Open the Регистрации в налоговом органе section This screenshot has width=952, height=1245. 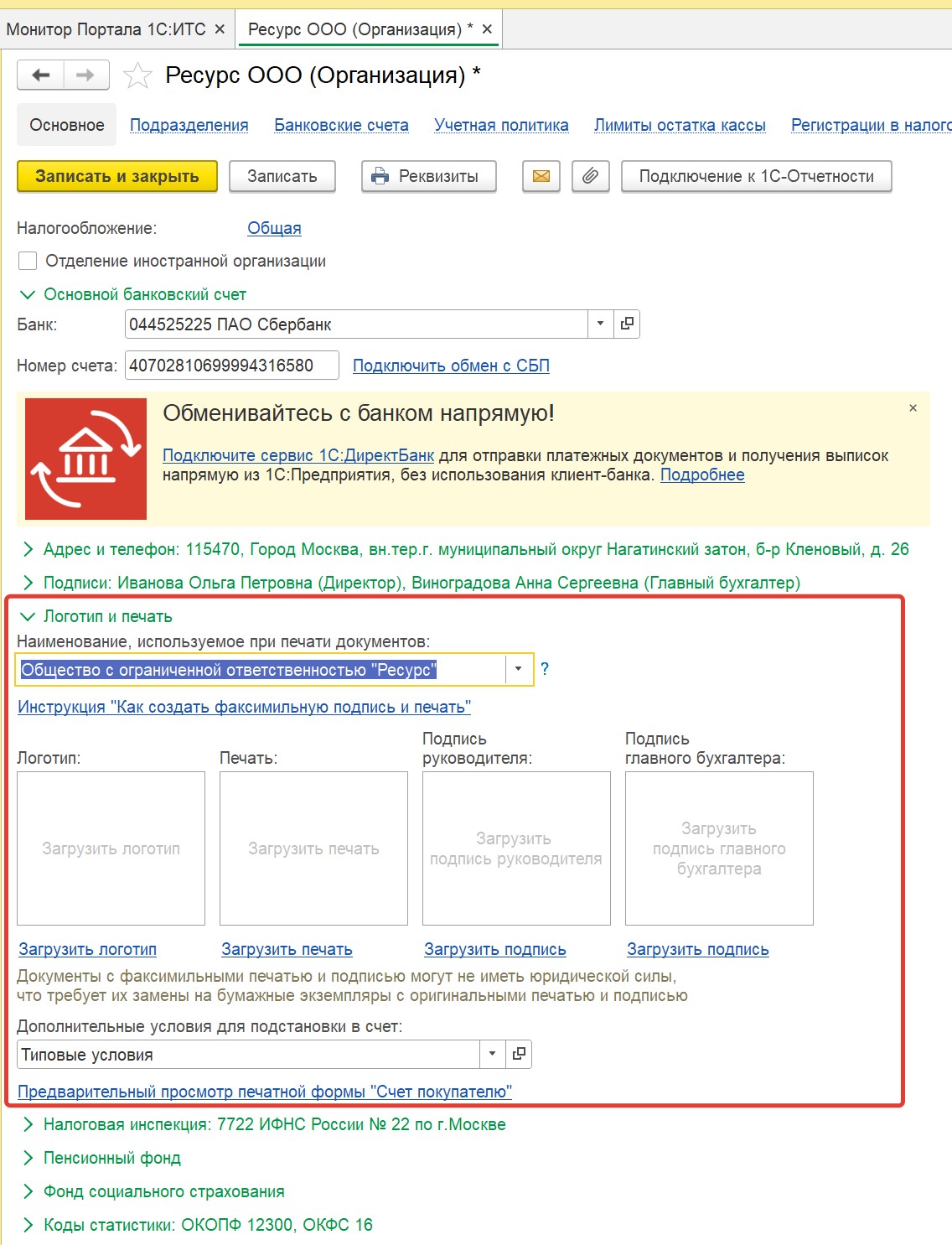(872, 125)
